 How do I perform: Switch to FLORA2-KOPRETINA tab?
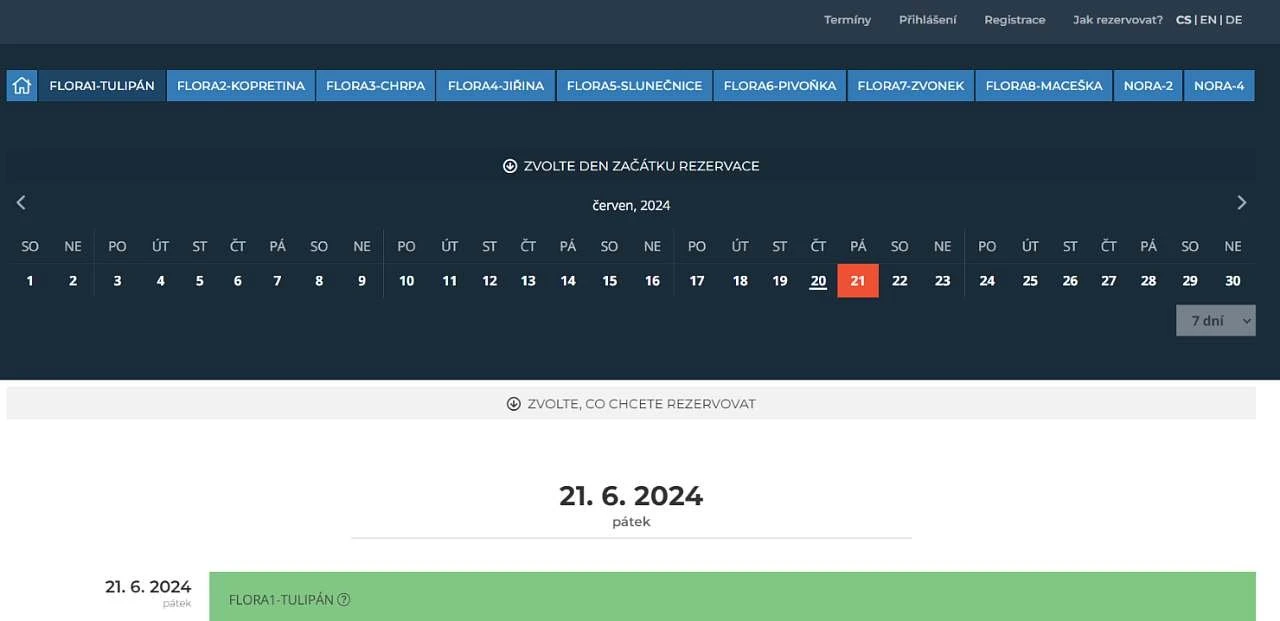pos(241,86)
